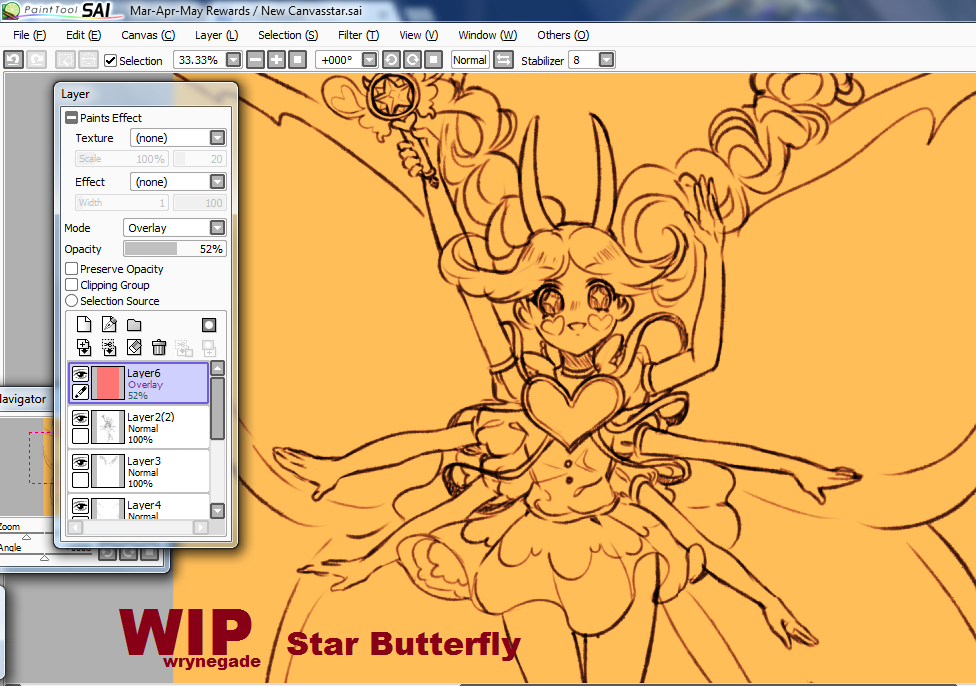Click the zoom out minus button
The width and height of the screenshot is (976, 686).
pos(255,60)
